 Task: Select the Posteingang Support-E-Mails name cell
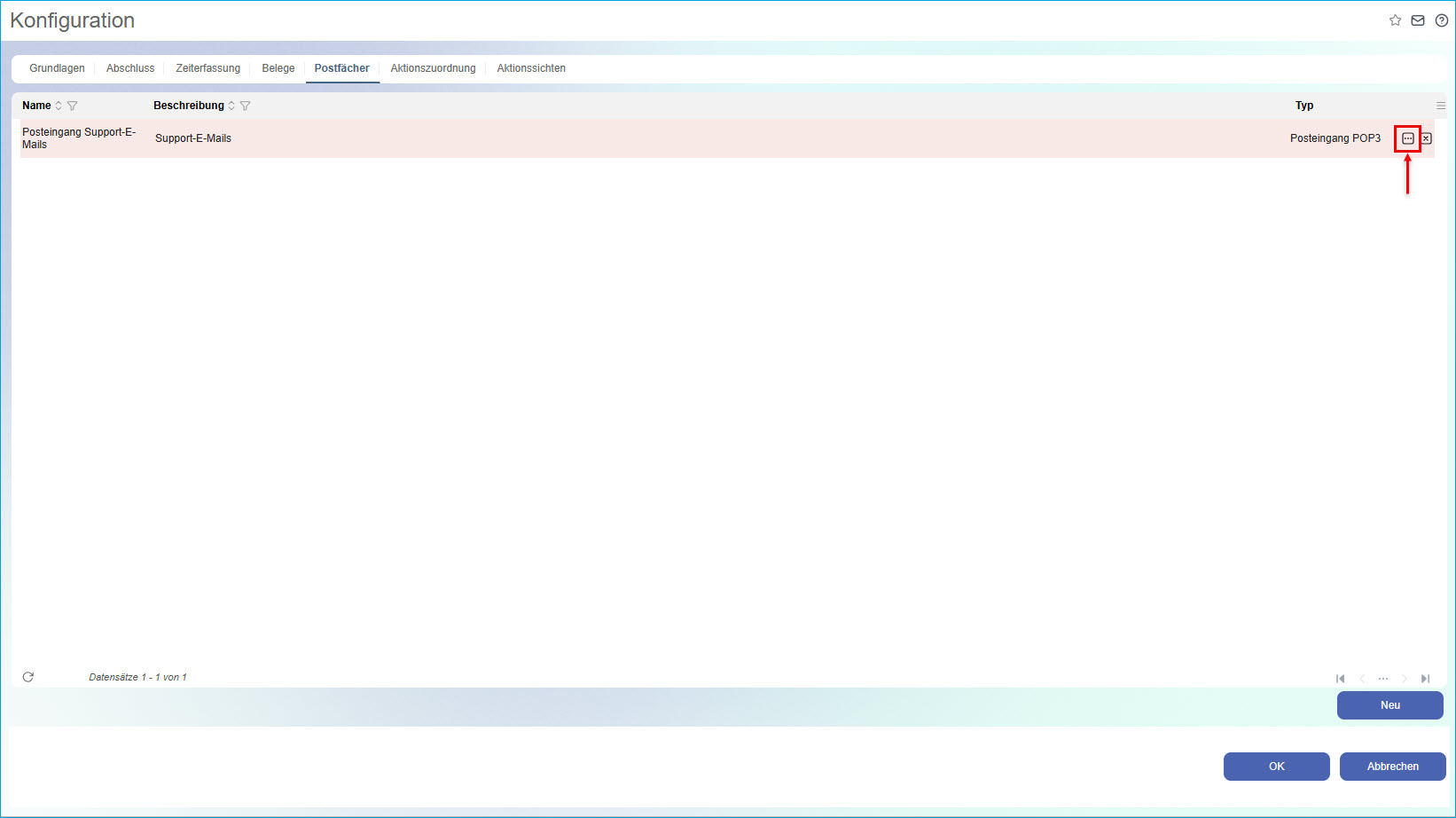pos(80,138)
